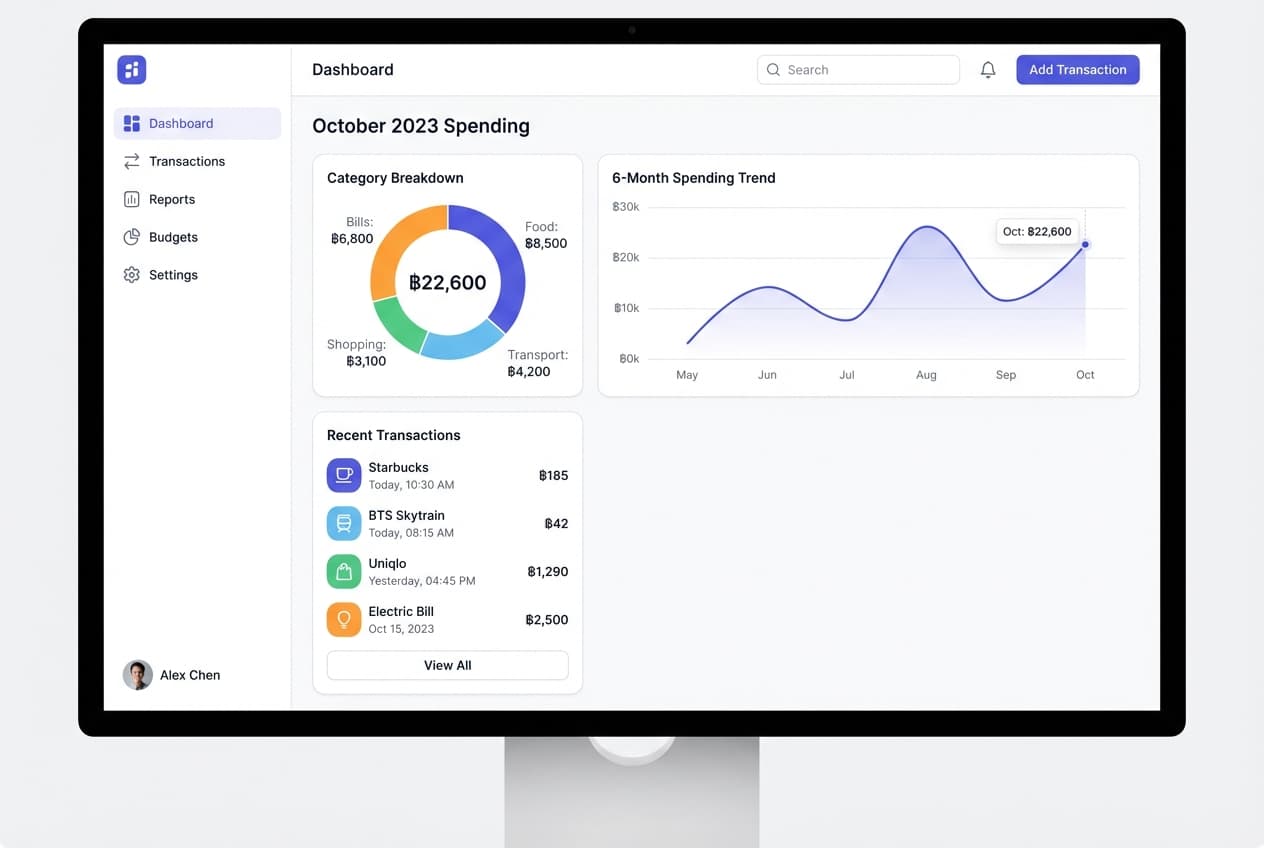Select Dashboard in the navigation menu

[180, 123]
